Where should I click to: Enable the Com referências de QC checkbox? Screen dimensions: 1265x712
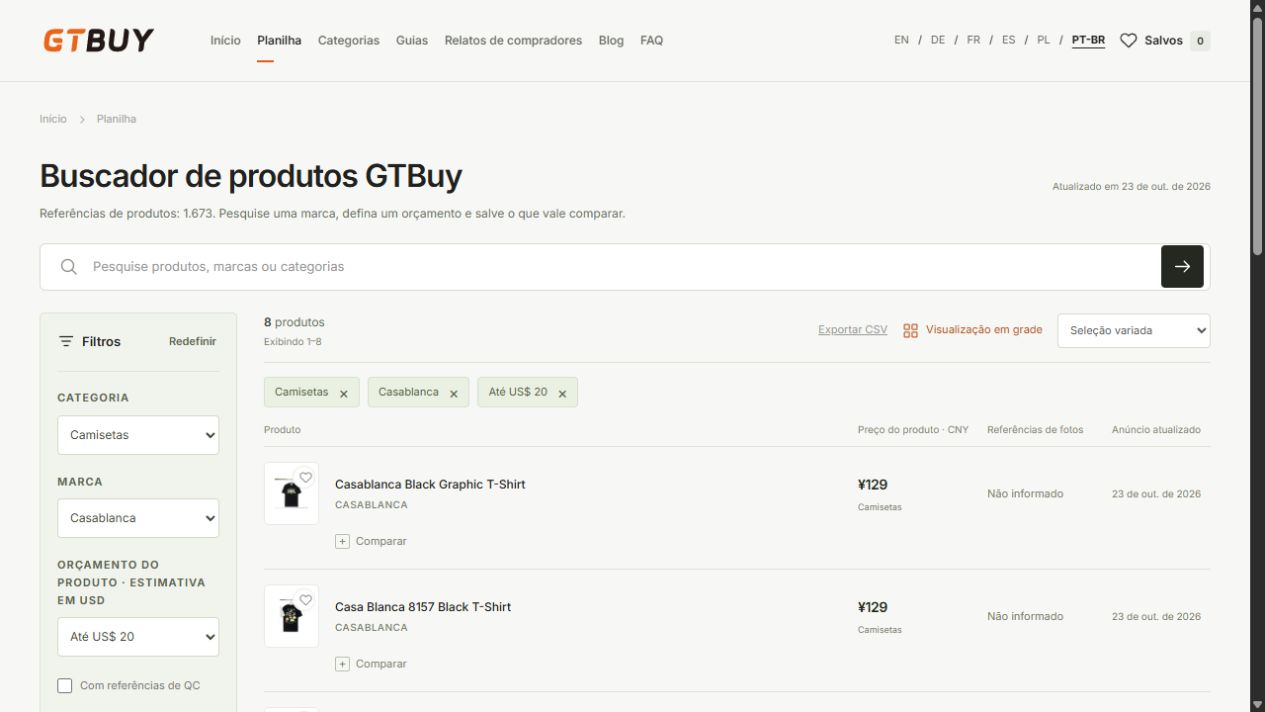[65, 686]
